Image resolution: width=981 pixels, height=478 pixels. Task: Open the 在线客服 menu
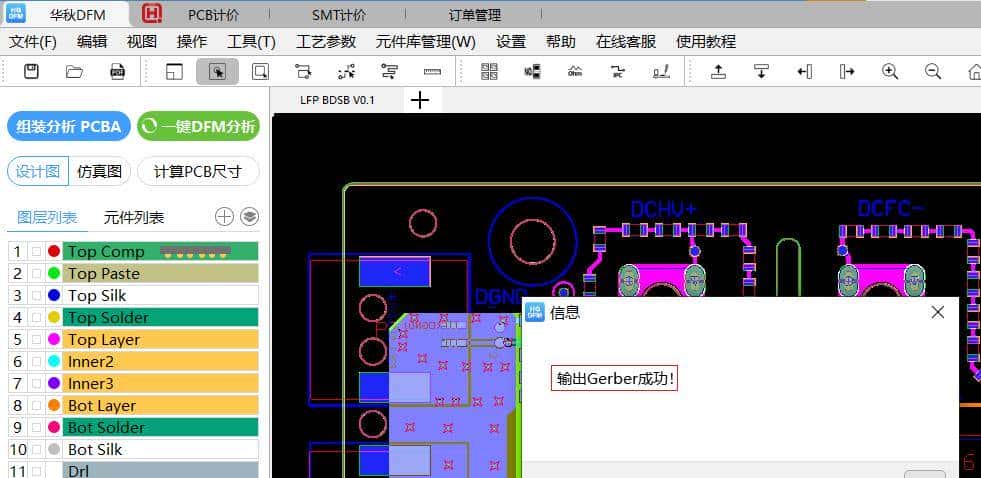point(626,42)
